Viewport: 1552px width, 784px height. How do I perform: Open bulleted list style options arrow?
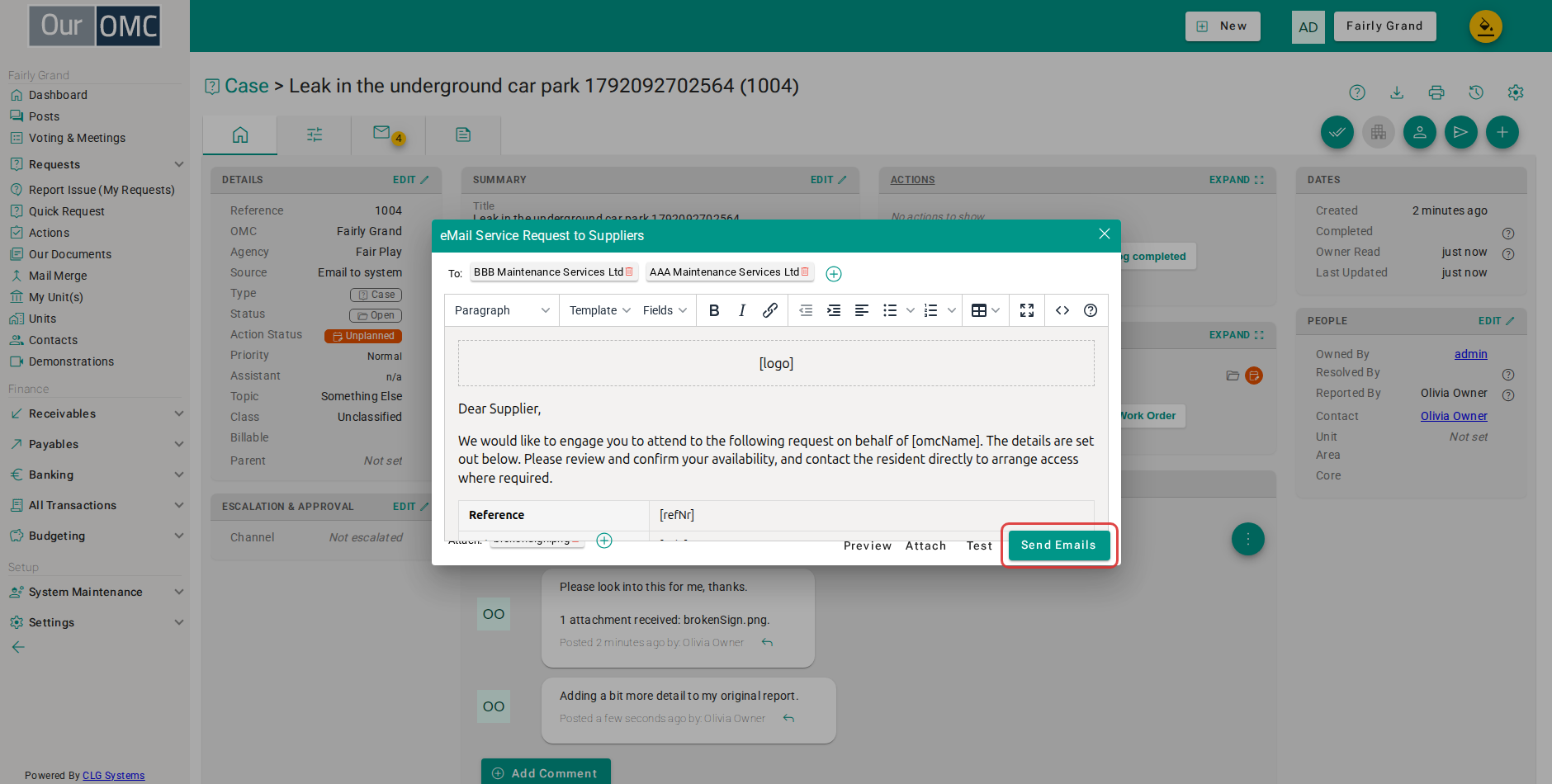click(911, 310)
